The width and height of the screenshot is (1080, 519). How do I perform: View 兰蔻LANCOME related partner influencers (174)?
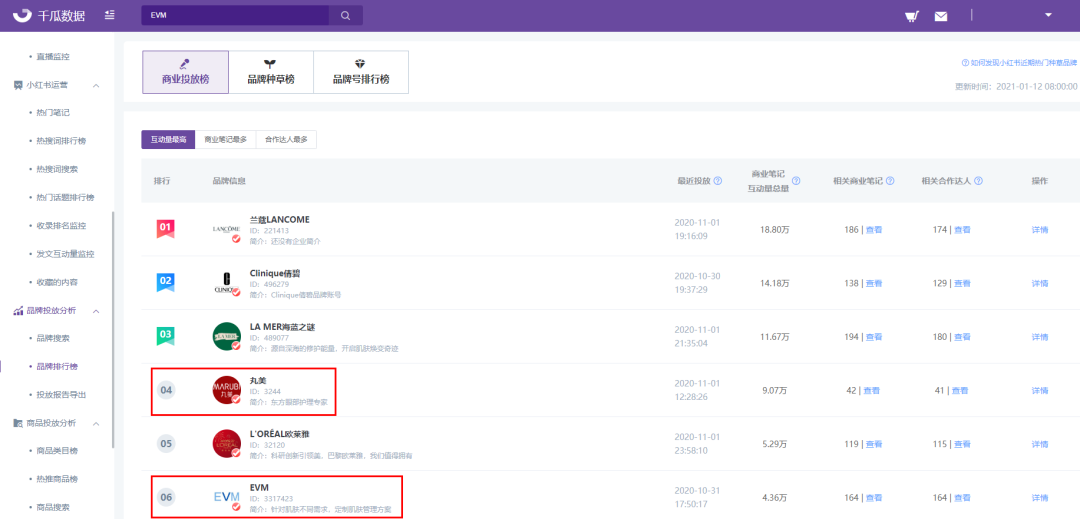962,230
